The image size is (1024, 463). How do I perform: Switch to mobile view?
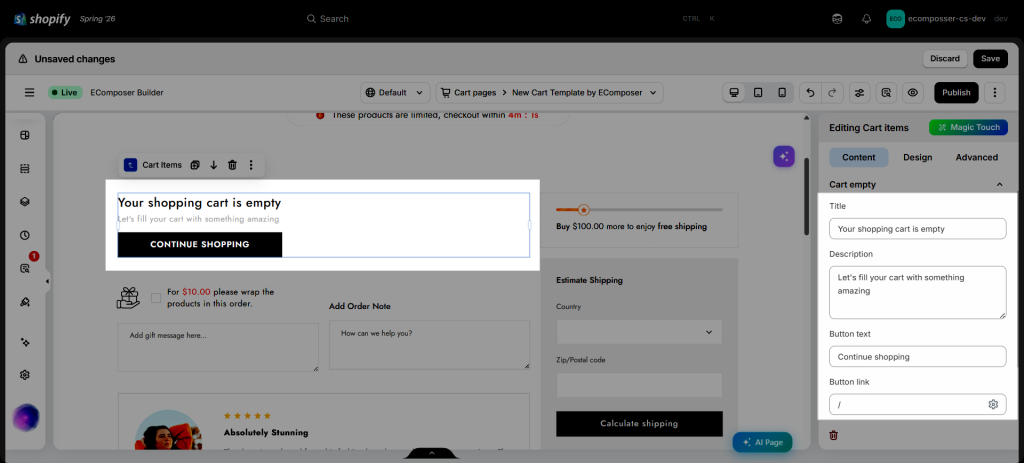[782, 93]
